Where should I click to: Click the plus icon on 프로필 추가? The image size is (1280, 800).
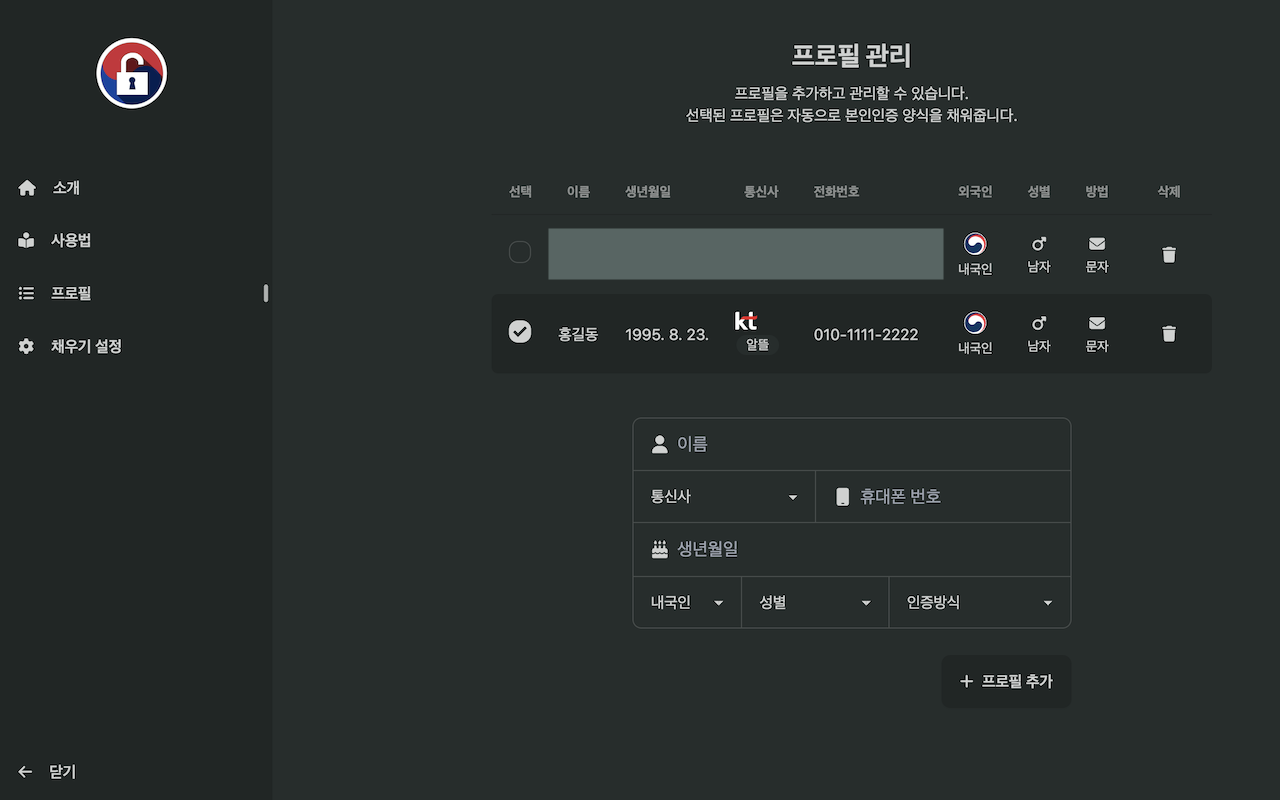click(x=966, y=681)
